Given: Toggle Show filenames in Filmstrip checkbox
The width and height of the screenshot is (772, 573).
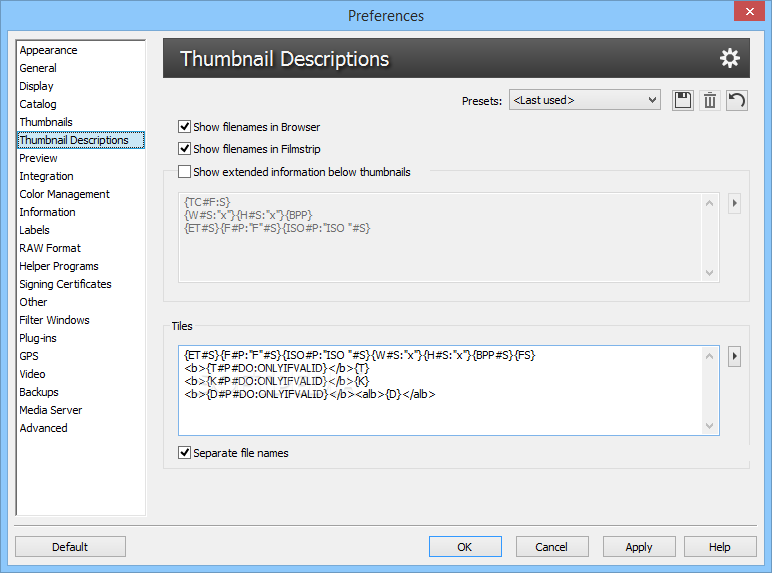Looking at the screenshot, I should point(184,149).
